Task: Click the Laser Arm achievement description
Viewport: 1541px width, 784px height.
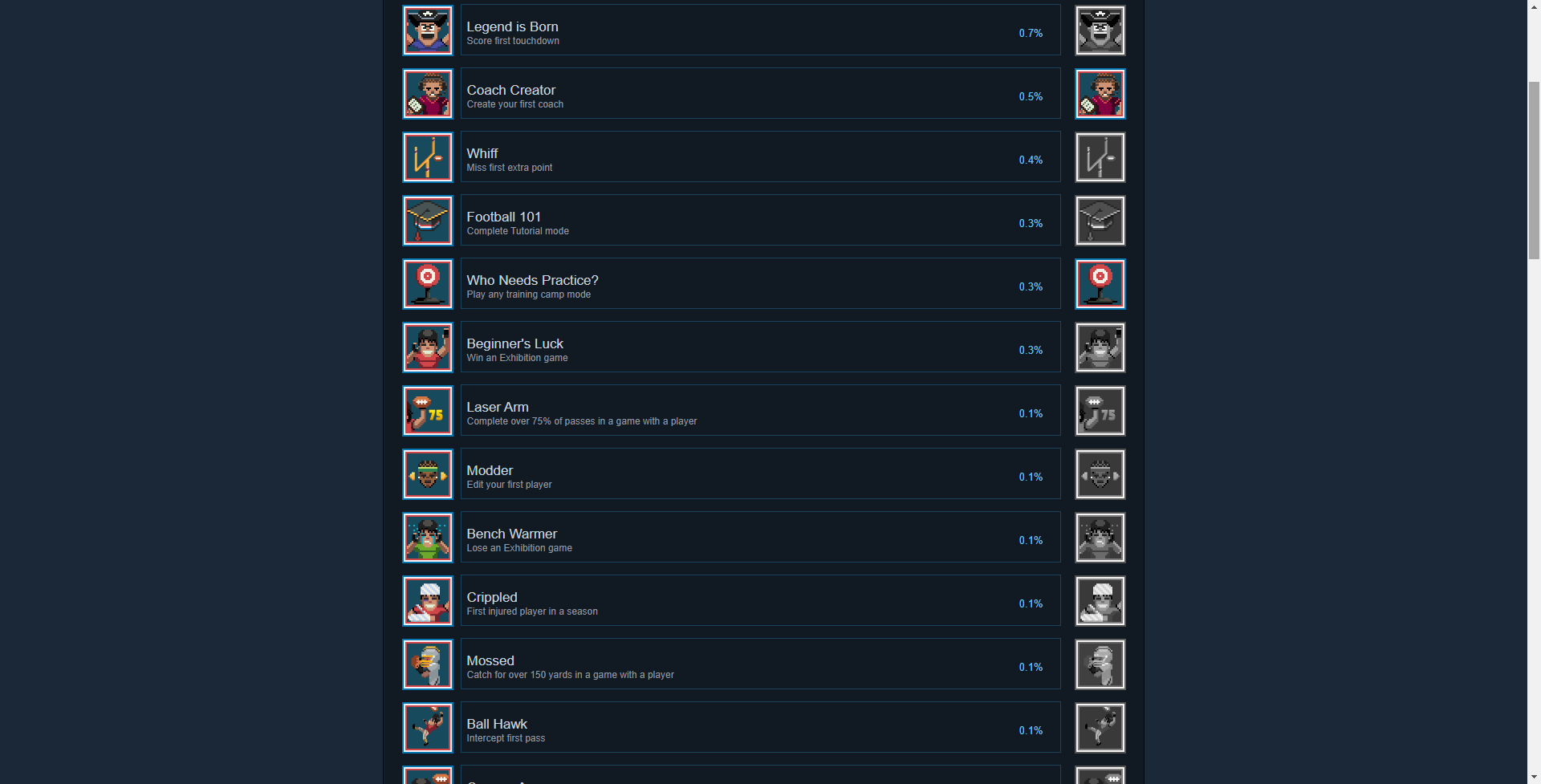Action: pyautogui.click(x=582, y=421)
